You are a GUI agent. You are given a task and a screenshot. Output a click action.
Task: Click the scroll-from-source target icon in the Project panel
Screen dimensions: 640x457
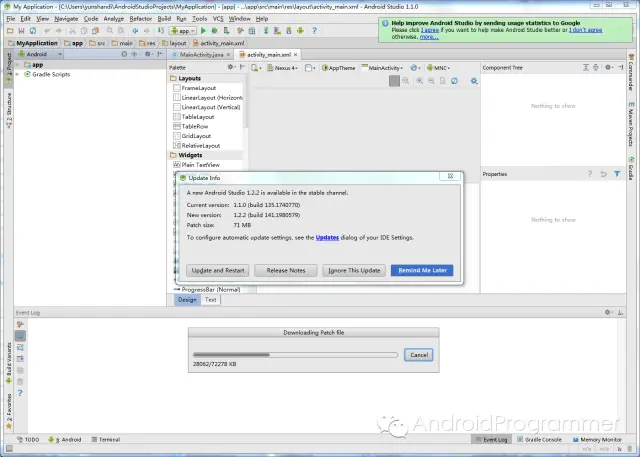(124, 54)
